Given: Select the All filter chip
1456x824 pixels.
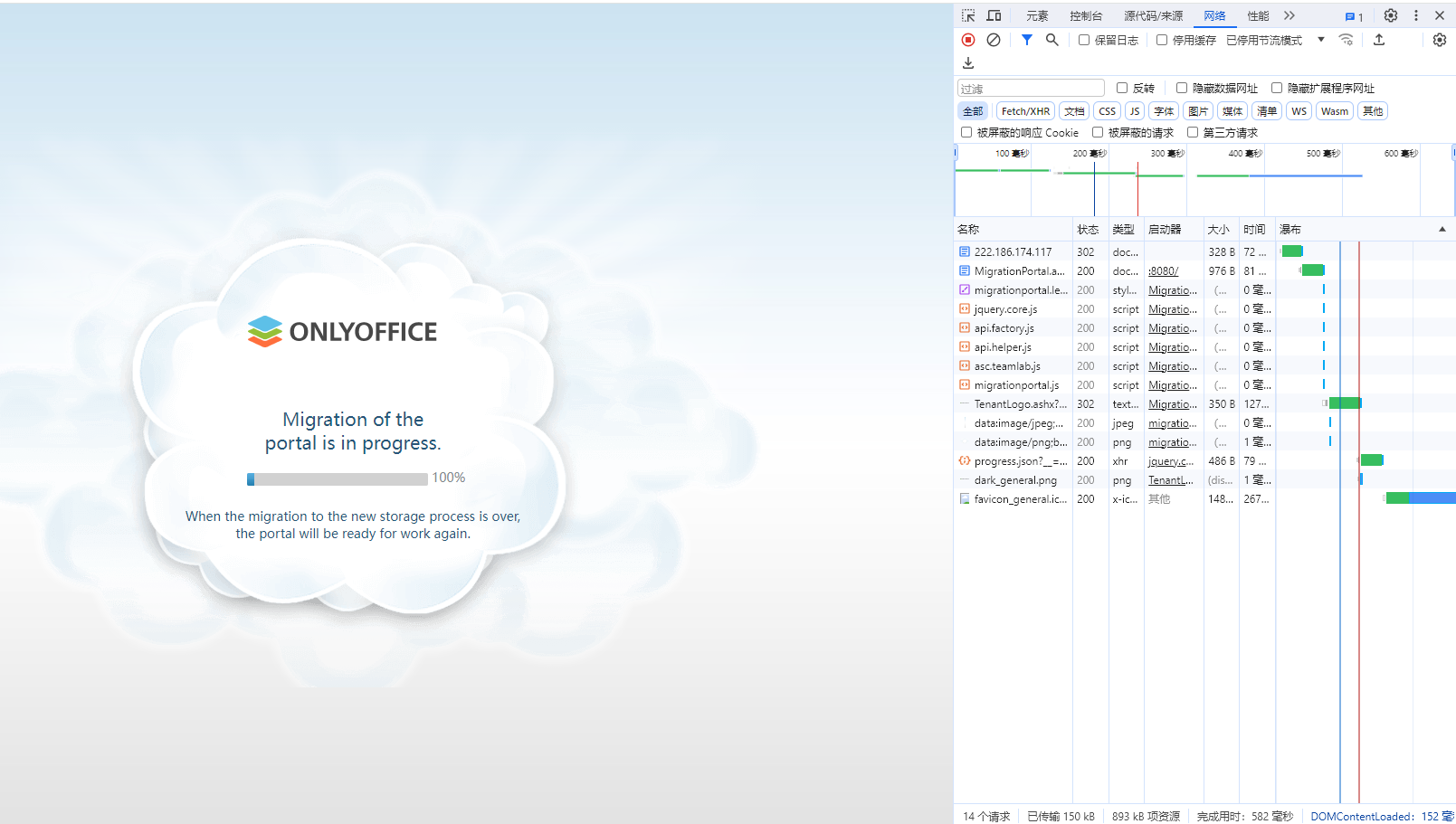Looking at the screenshot, I should click(973, 111).
